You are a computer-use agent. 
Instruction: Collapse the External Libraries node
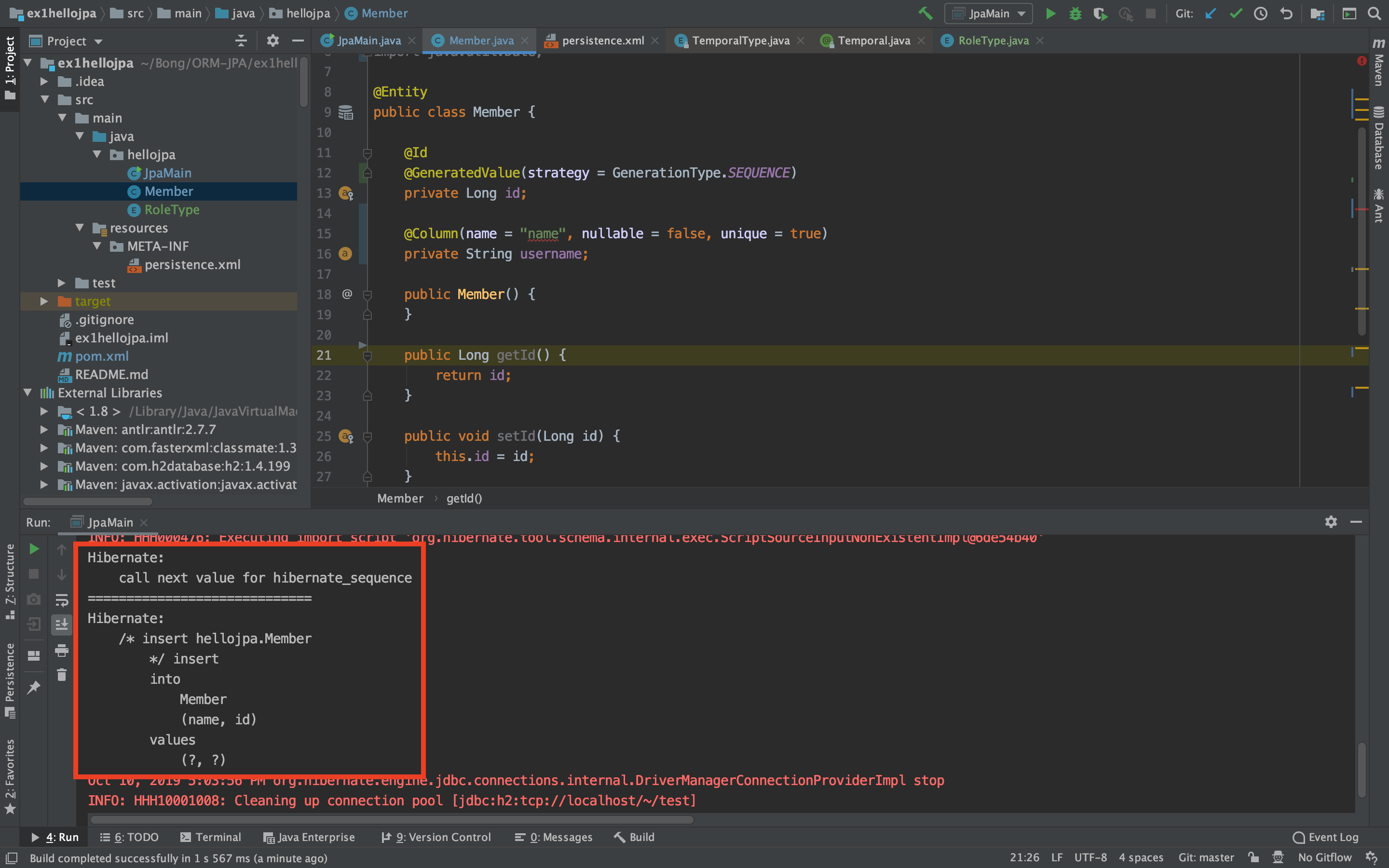pyautogui.click(x=27, y=393)
